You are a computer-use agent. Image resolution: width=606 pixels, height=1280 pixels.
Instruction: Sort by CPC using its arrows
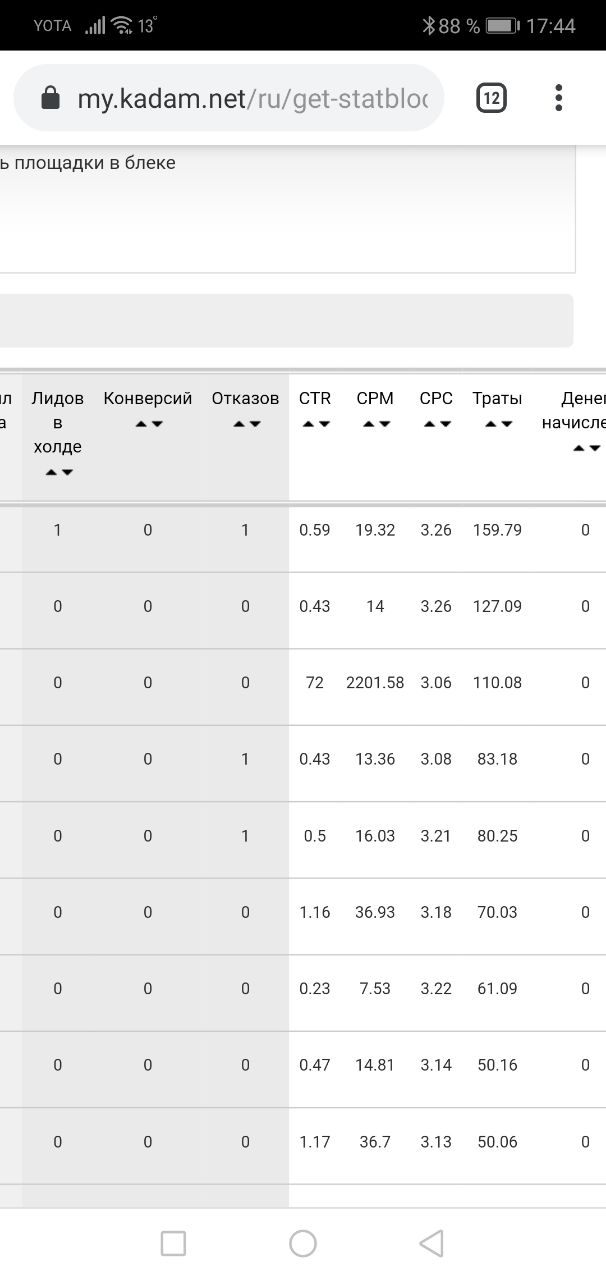[436, 424]
